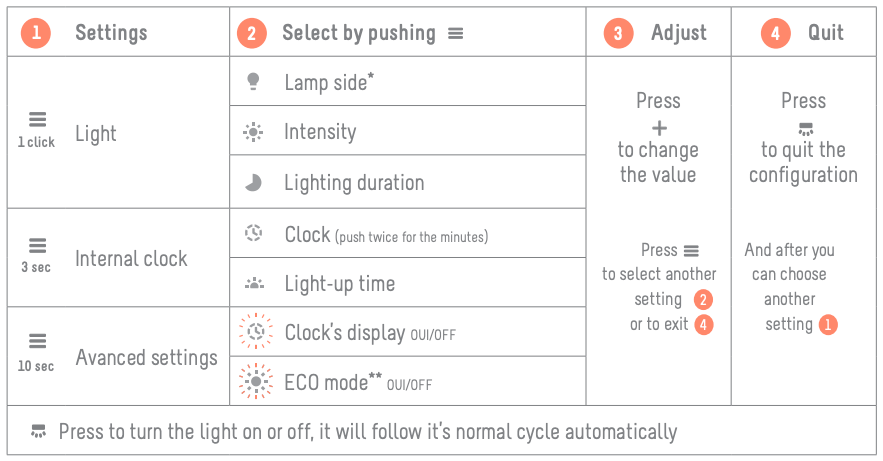Screen dimensions: 883x461
Task: Click the Avanced settings label
Action: (146, 357)
